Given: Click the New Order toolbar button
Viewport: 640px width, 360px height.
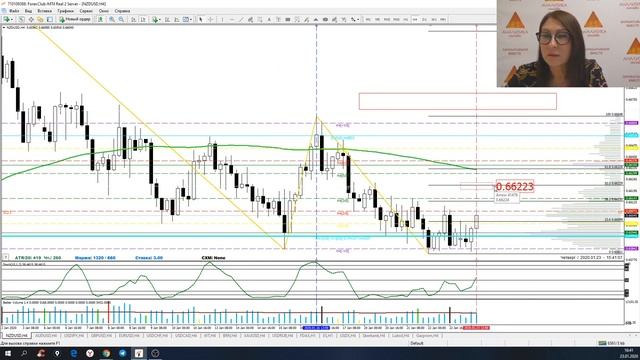Looking at the screenshot, I should tap(75, 19).
